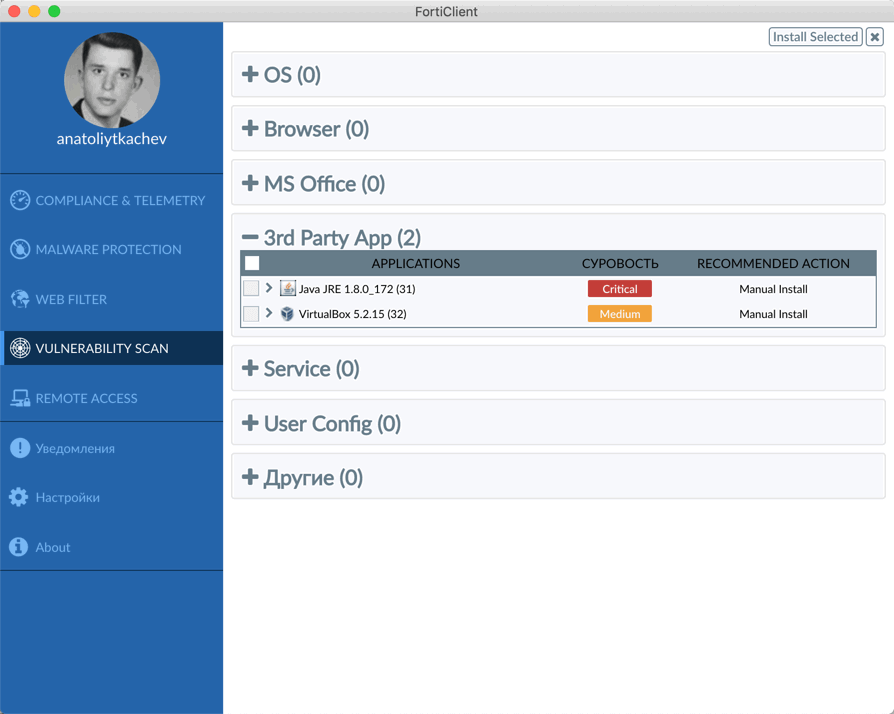Click the Install Selected button

click(815, 36)
